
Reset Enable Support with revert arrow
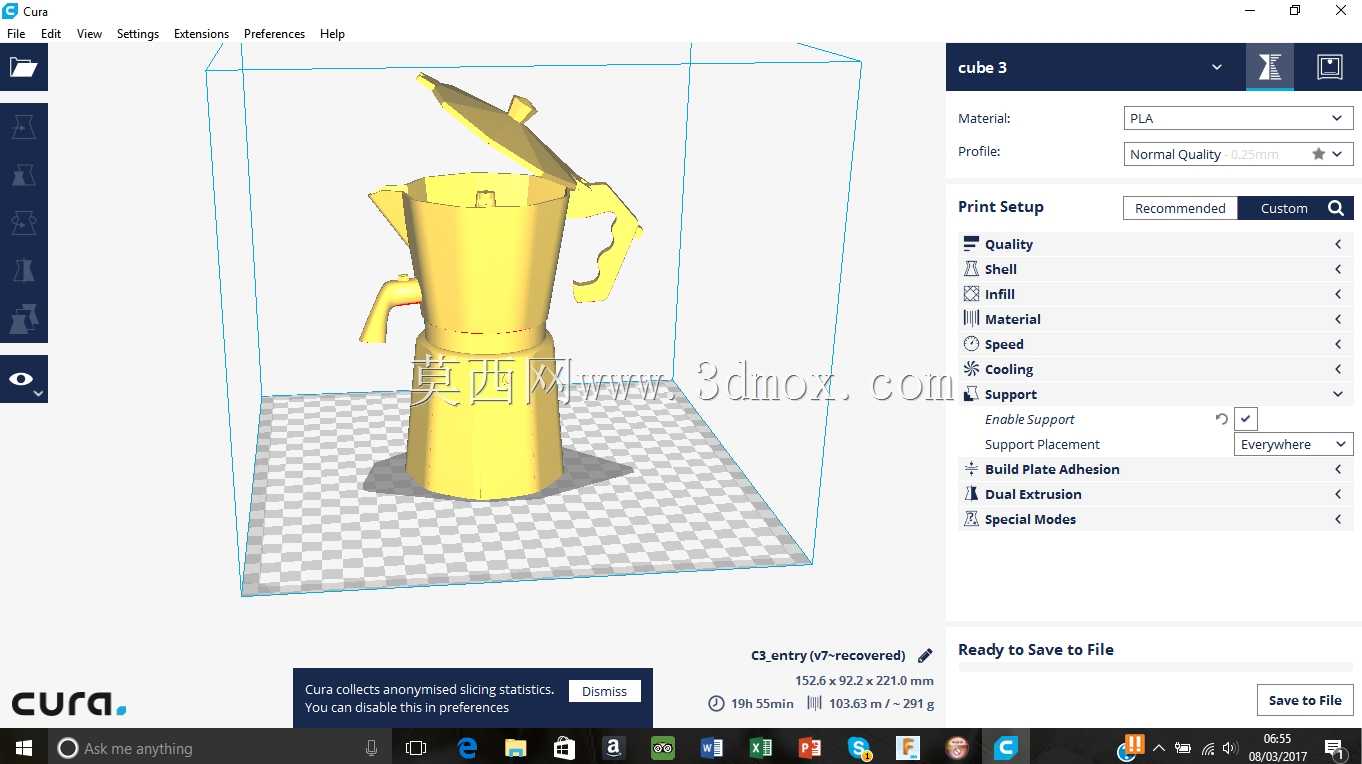1221,419
